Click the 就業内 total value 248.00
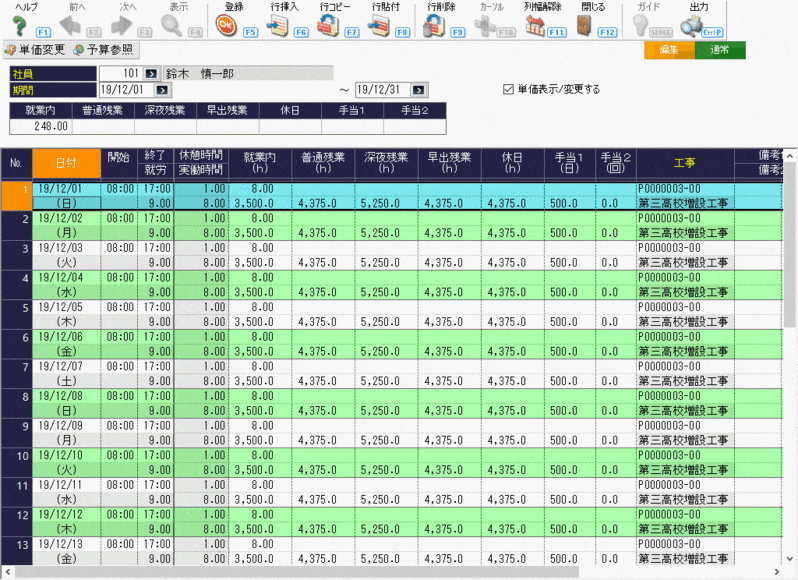 (41, 126)
